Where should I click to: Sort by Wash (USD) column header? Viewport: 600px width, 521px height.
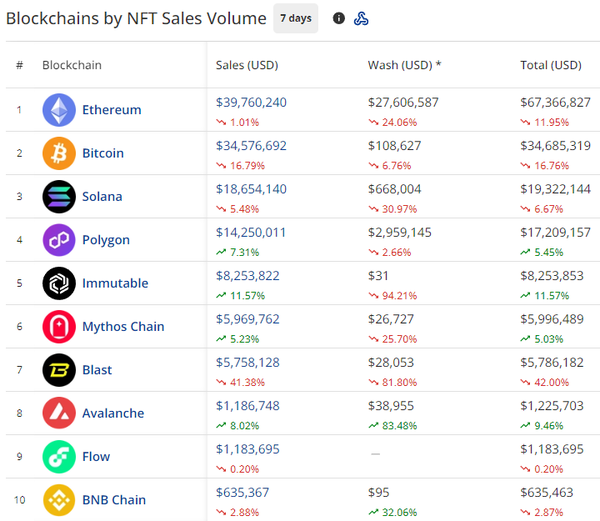pyautogui.click(x=400, y=66)
